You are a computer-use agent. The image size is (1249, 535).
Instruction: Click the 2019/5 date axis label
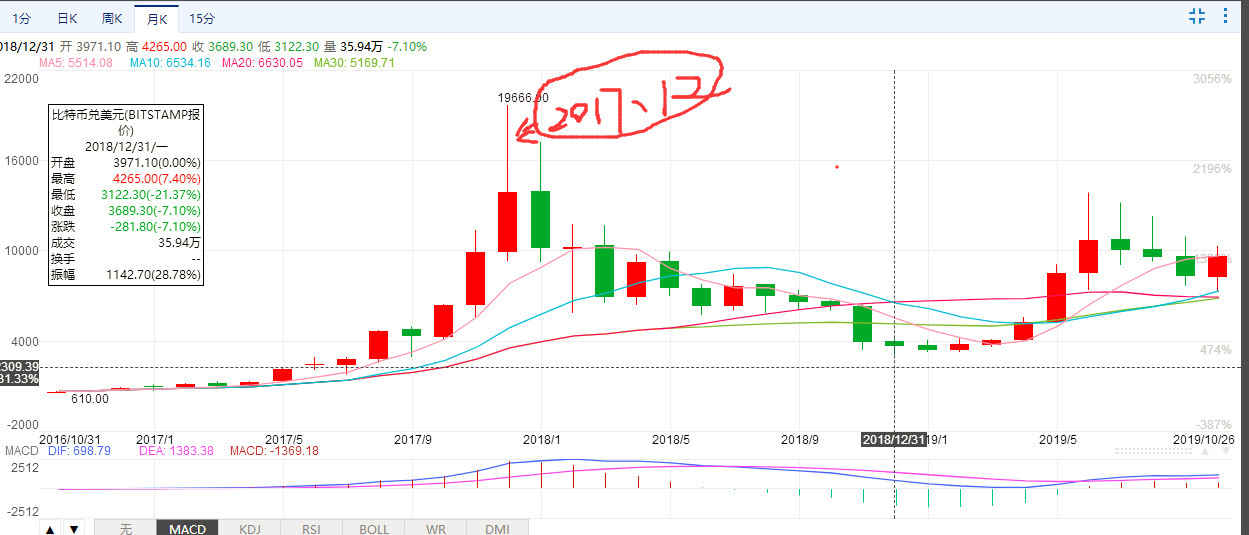click(x=1057, y=439)
